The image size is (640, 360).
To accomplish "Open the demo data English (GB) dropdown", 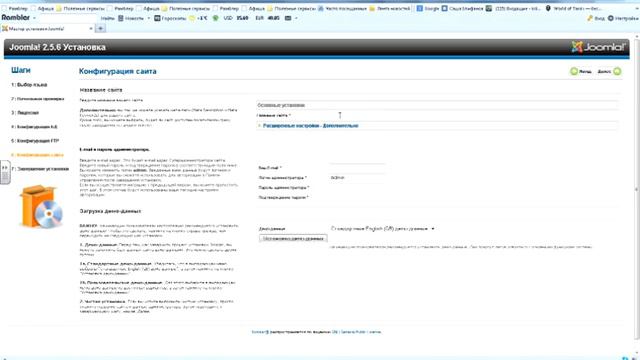I will pos(382,229).
